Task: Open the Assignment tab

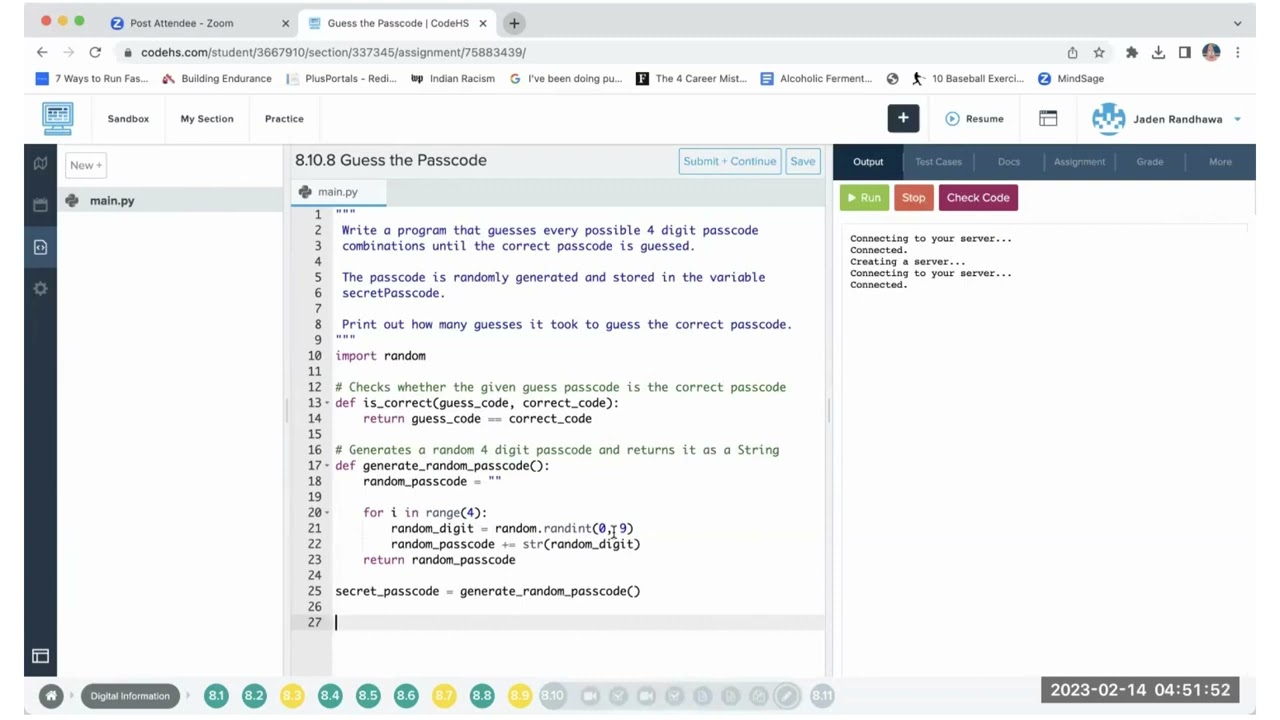Action: [x=1079, y=162]
